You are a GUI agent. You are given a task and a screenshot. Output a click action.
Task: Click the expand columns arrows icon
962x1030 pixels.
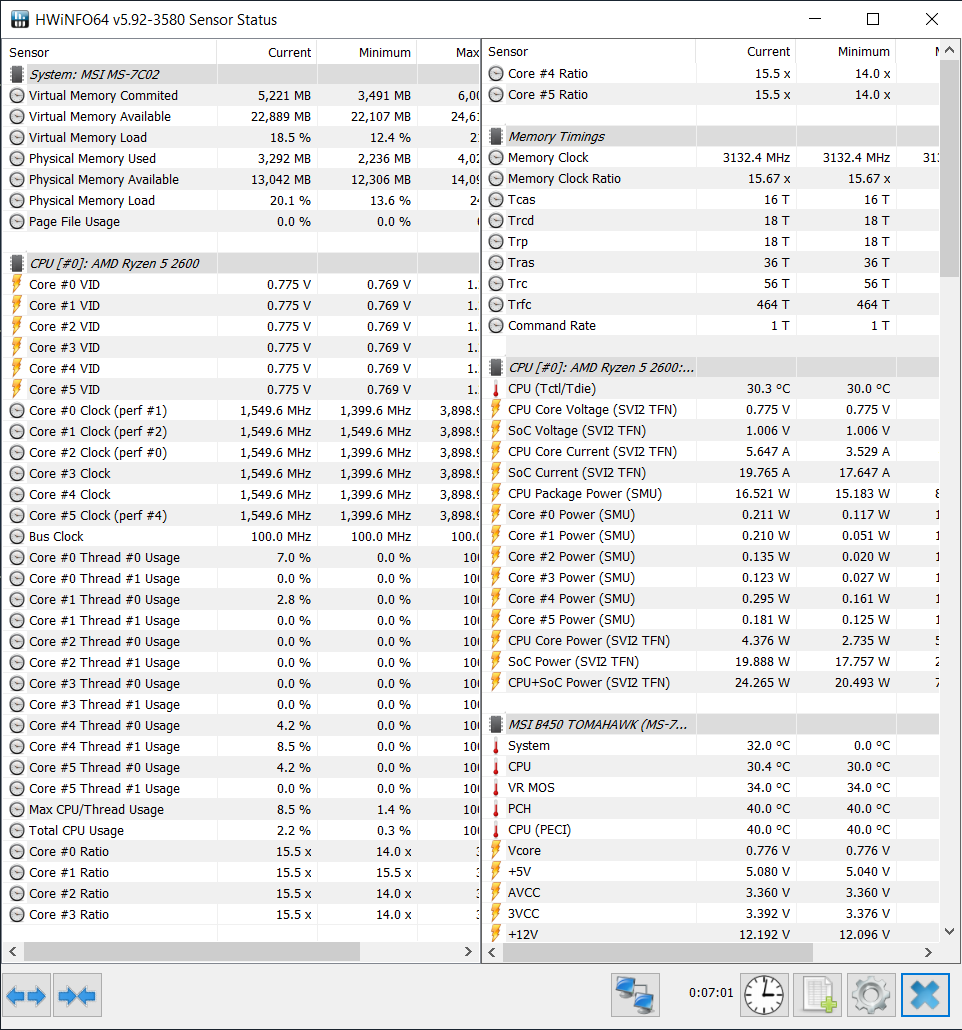click(26, 995)
